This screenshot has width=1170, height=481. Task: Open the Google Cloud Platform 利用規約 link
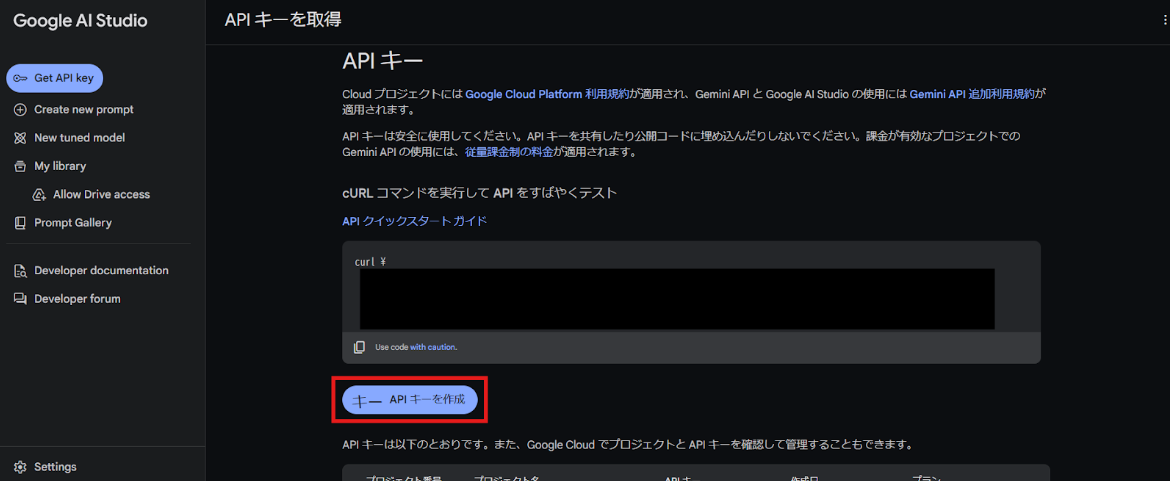(x=547, y=94)
